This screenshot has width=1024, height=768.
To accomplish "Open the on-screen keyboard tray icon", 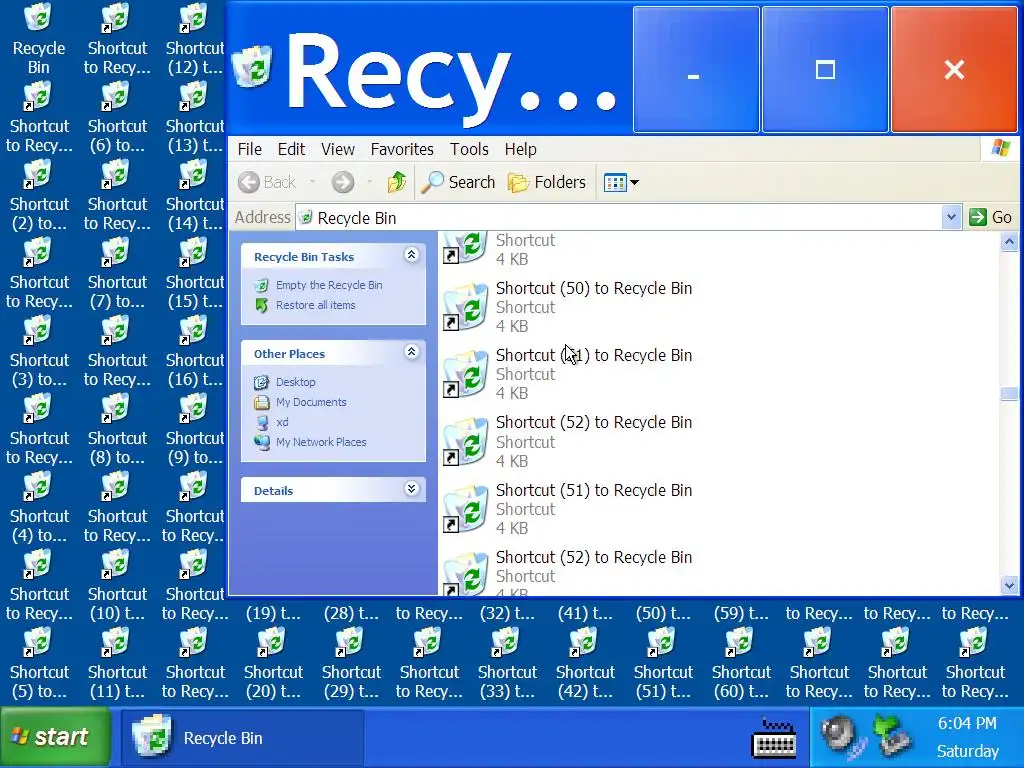I will 775,738.
